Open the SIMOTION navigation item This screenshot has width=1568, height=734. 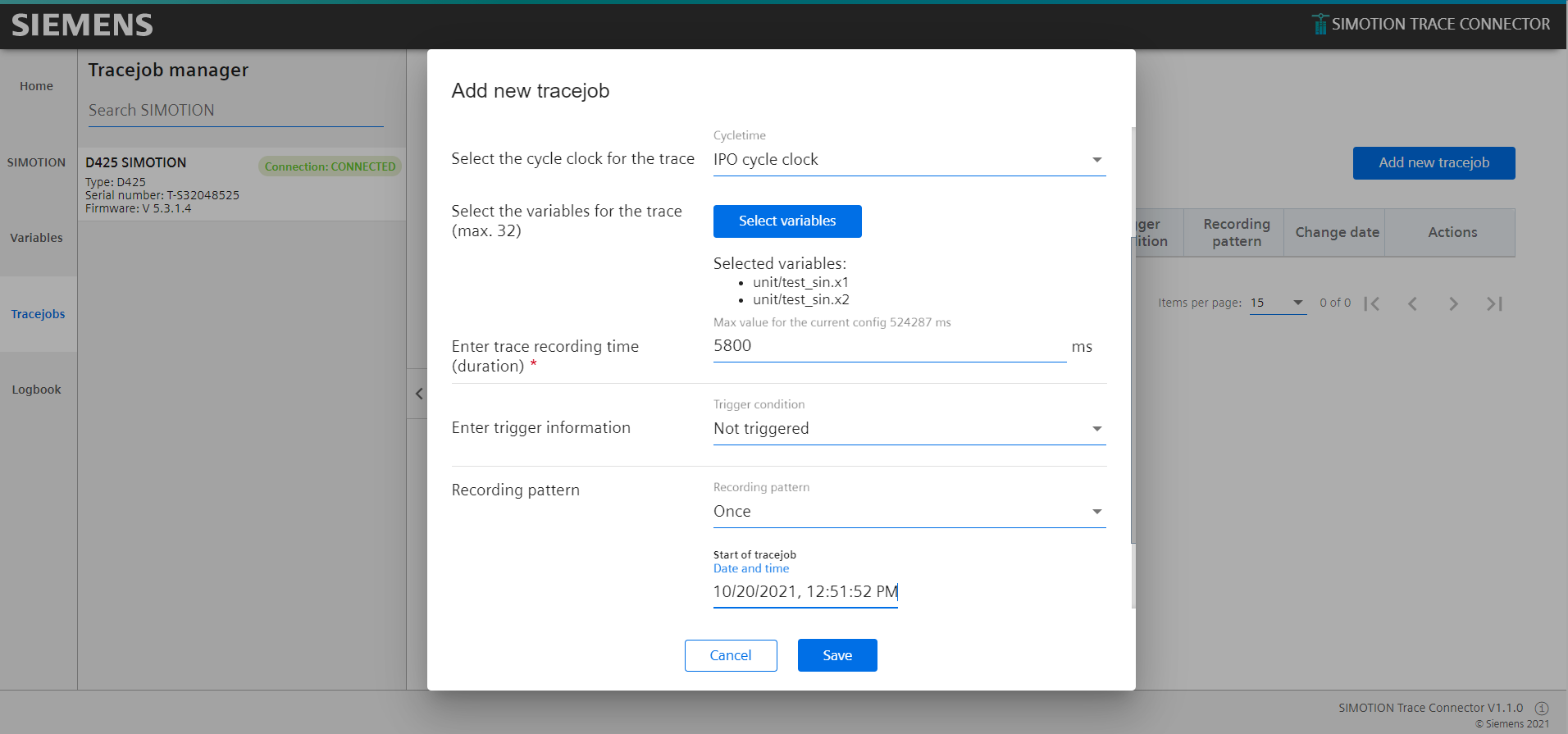tap(36, 162)
